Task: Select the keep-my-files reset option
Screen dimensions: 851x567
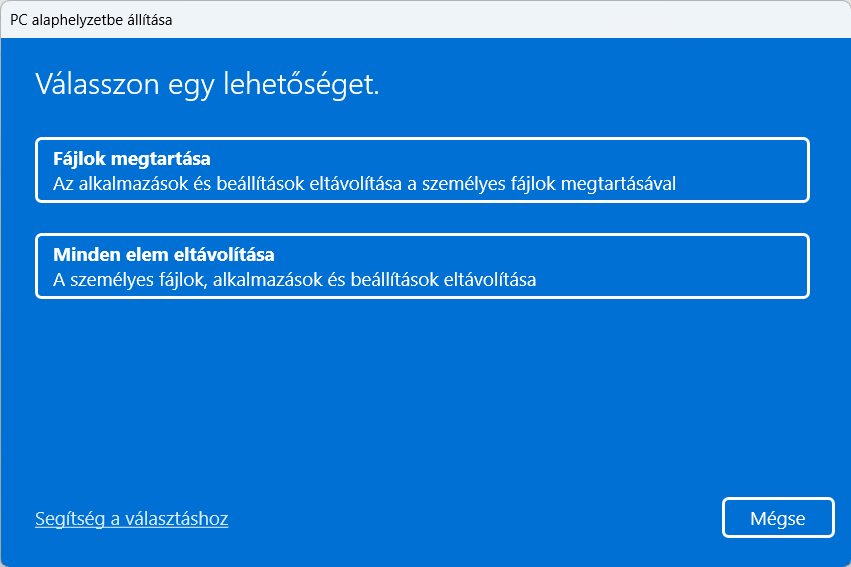Action: pyautogui.click(x=422, y=171)
